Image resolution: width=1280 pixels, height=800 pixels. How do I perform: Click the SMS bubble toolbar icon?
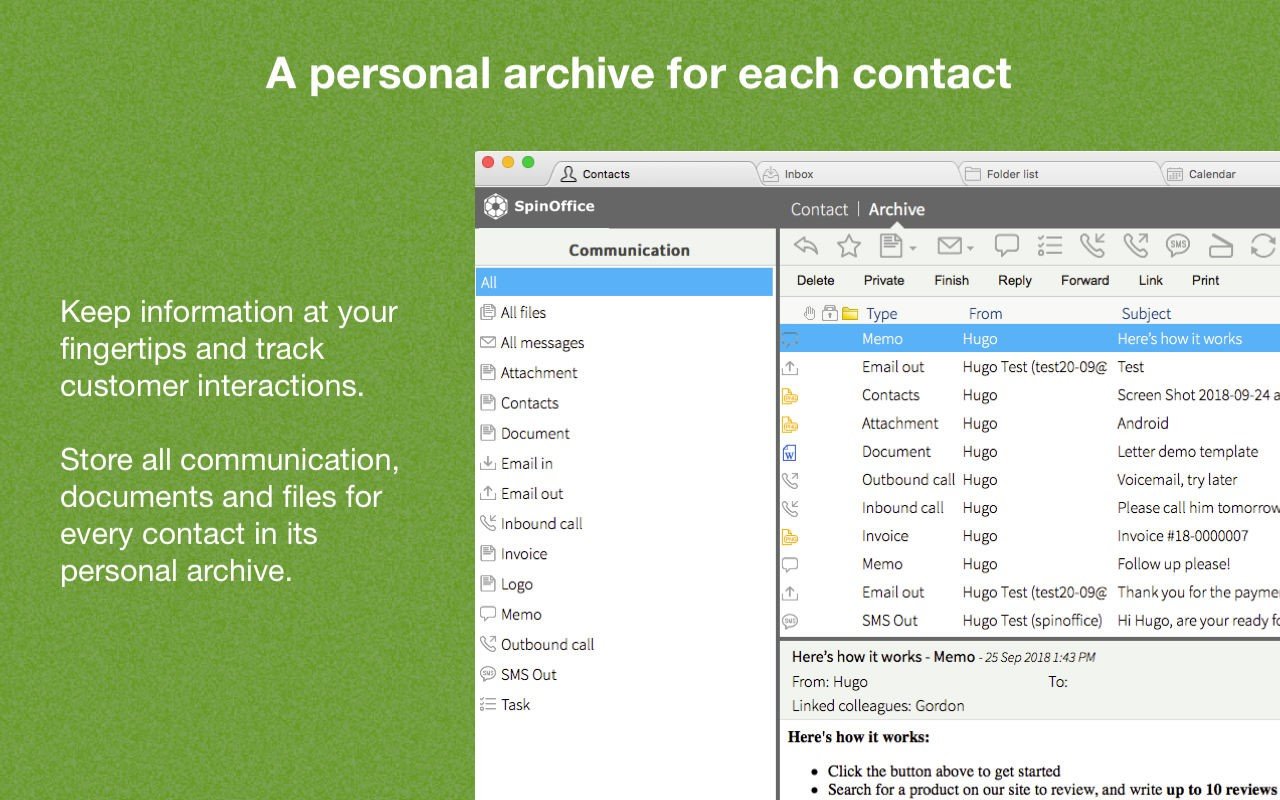1178,245
